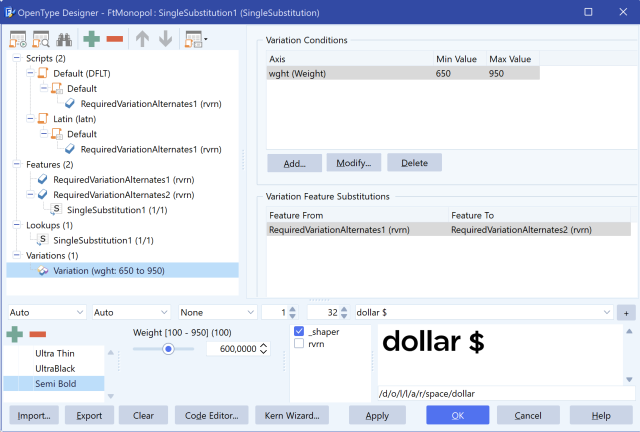Uncheck the _shaper checkbox
Image resolution: width=640 pixels, height=432 pixels.
299,330
